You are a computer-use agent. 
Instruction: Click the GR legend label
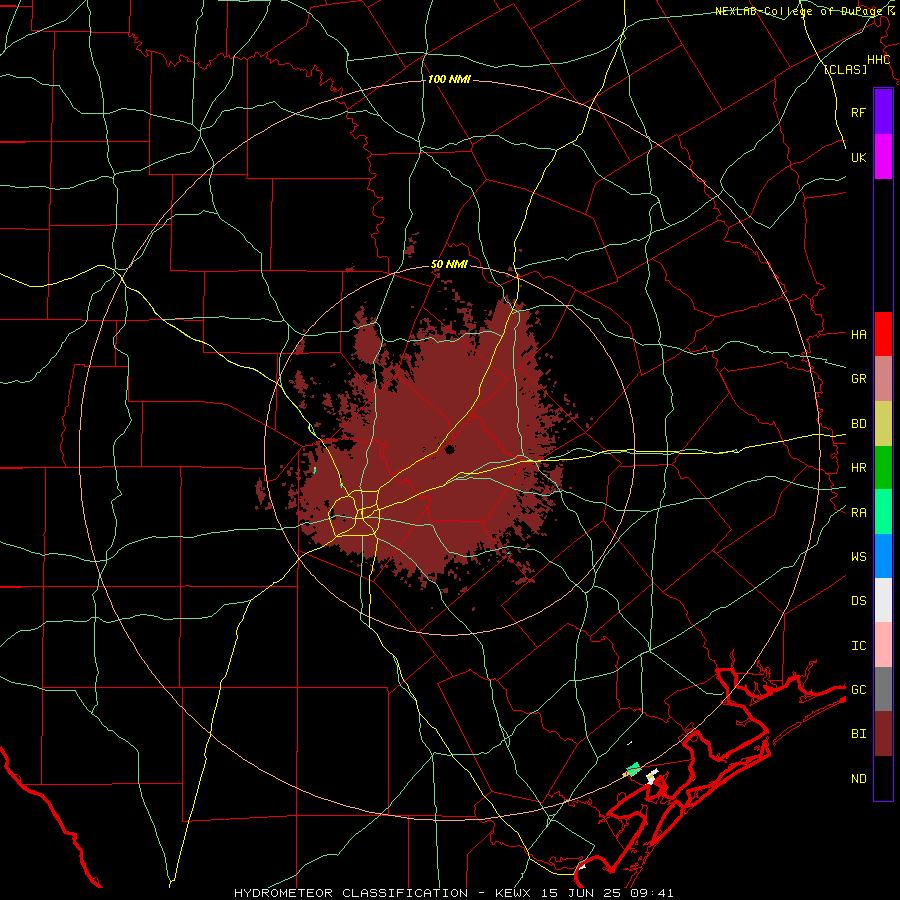[x=858, y=379]
